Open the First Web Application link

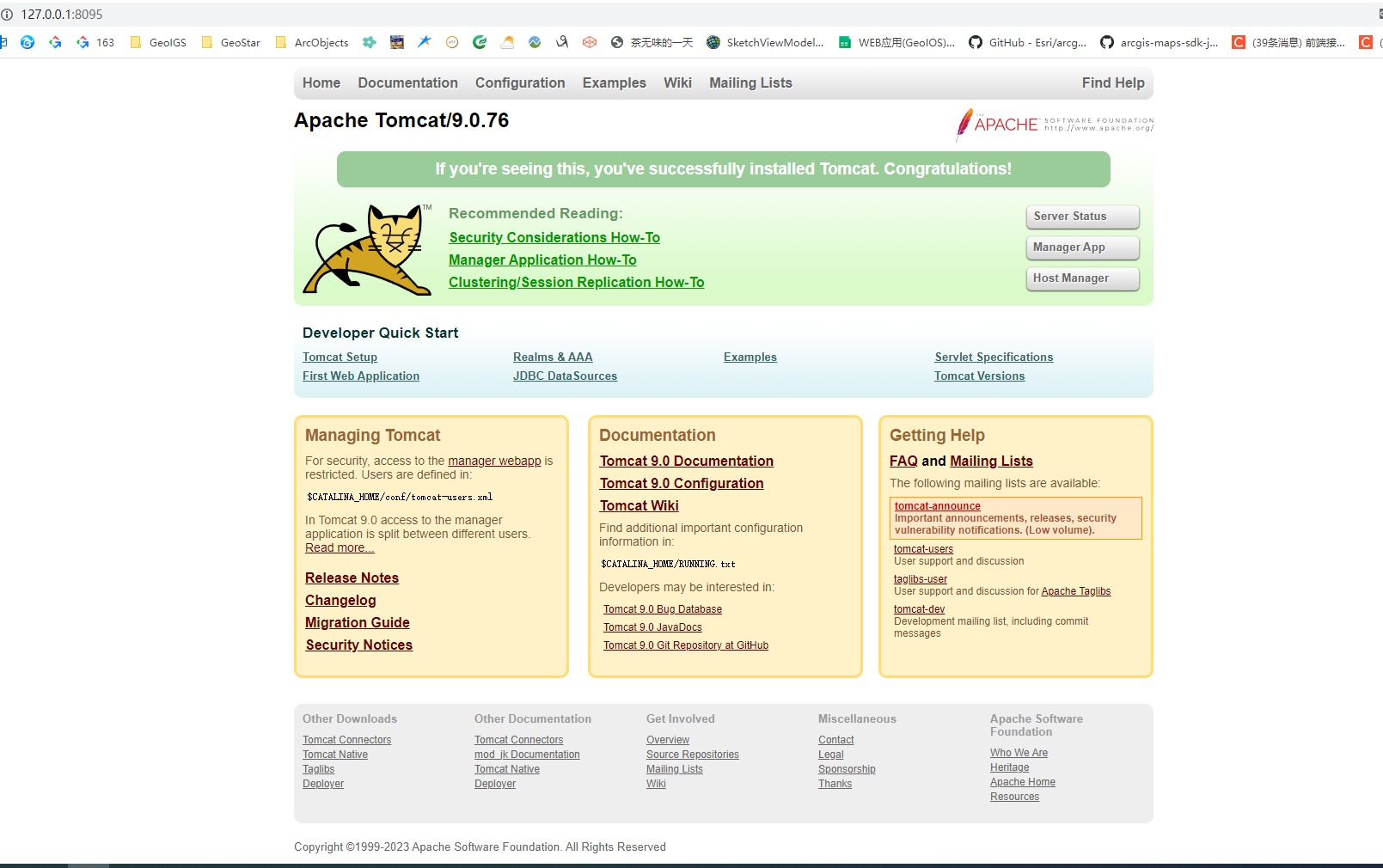tap(361, 376)
